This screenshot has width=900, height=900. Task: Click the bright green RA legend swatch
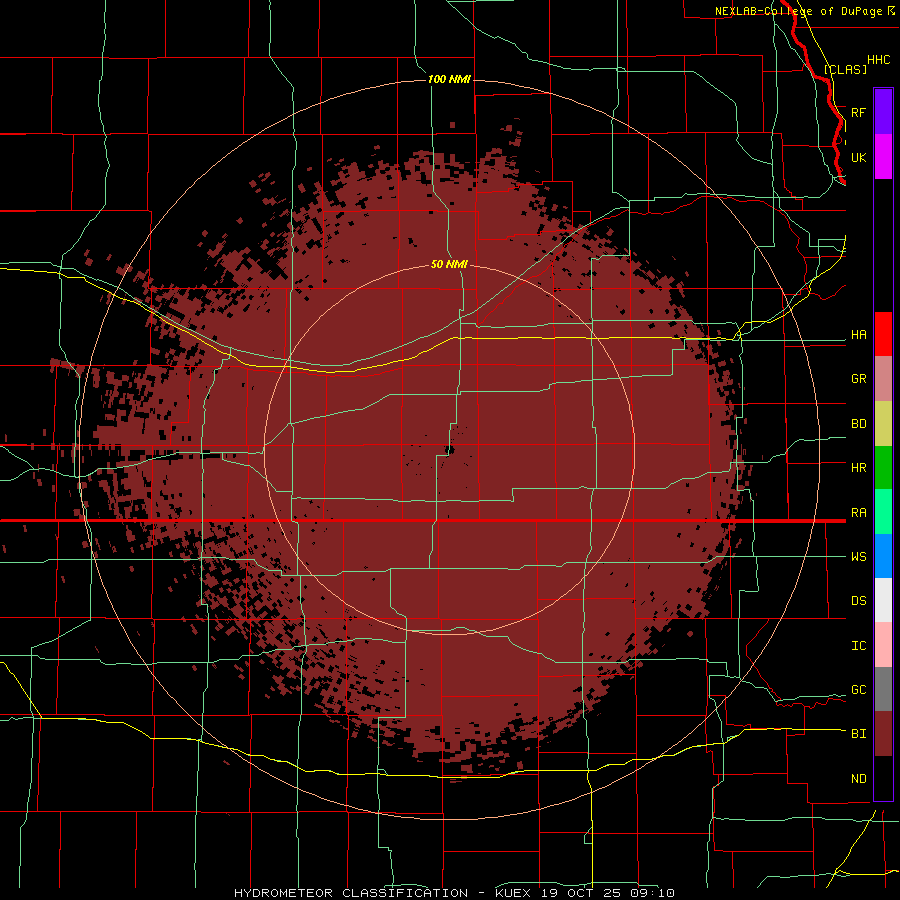pyautogui.click(x=883, y=512)
